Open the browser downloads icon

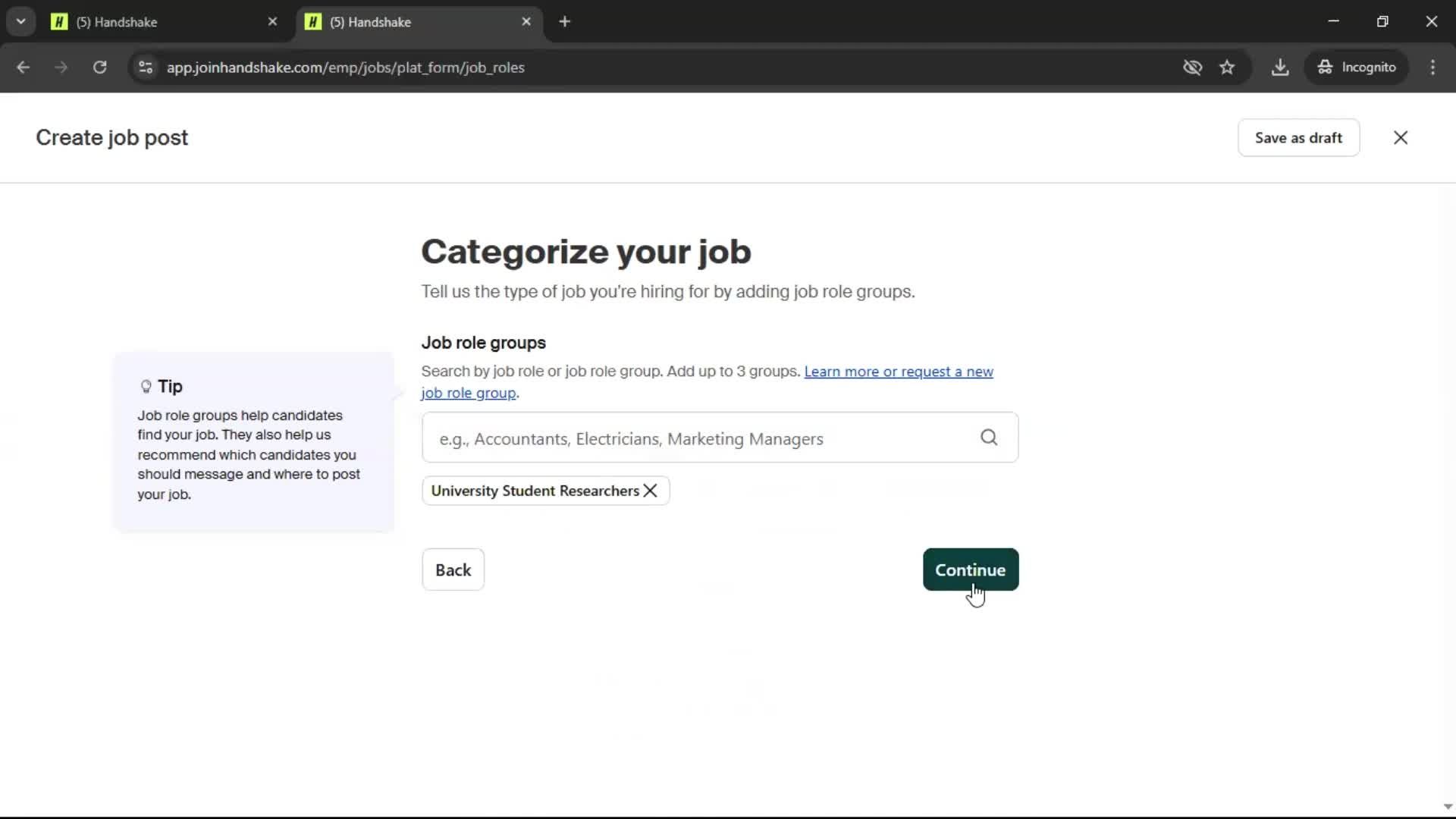[x=1280, y=67]
